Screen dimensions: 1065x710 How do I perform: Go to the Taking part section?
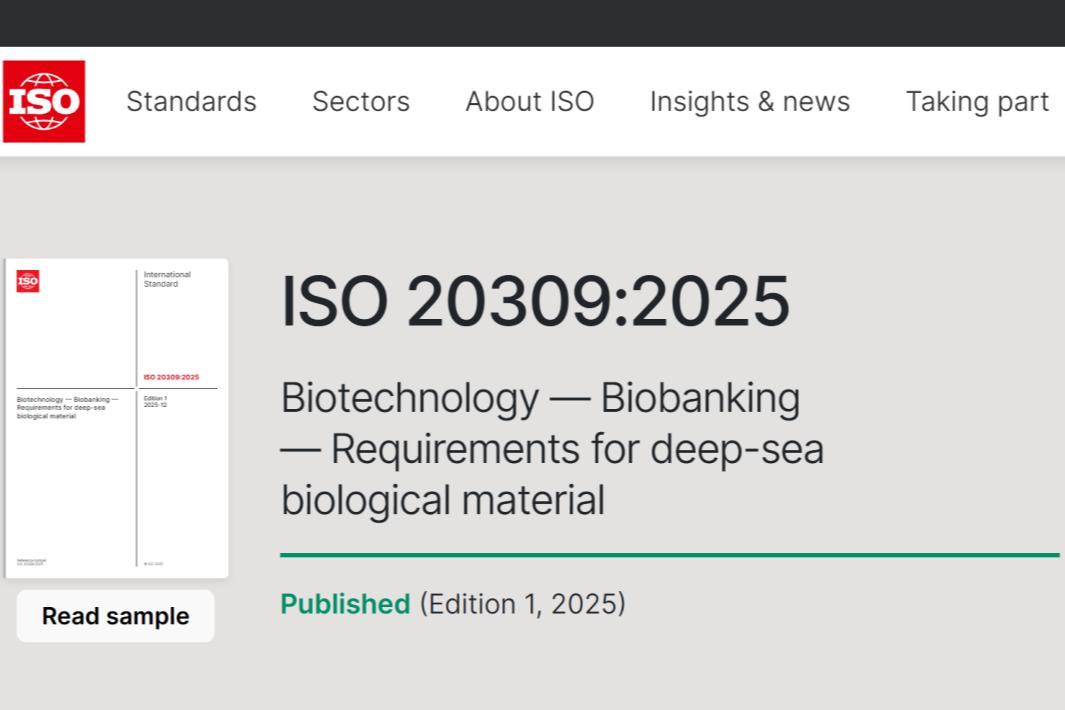coord(976,101)
